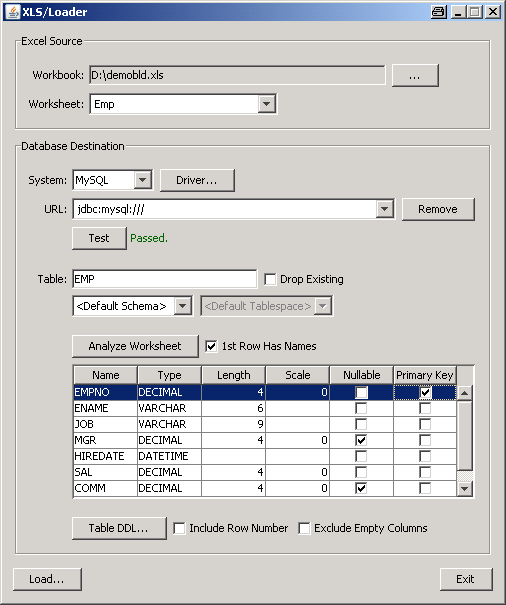
Task: Click length value 9 in JOB row
Action: (x=234, y=424)
